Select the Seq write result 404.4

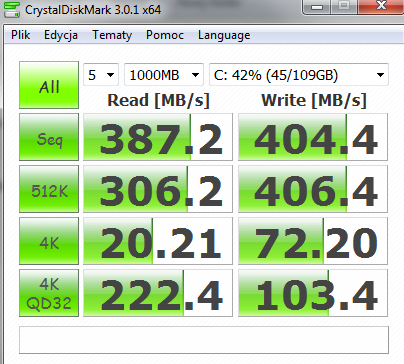(313, 137)
